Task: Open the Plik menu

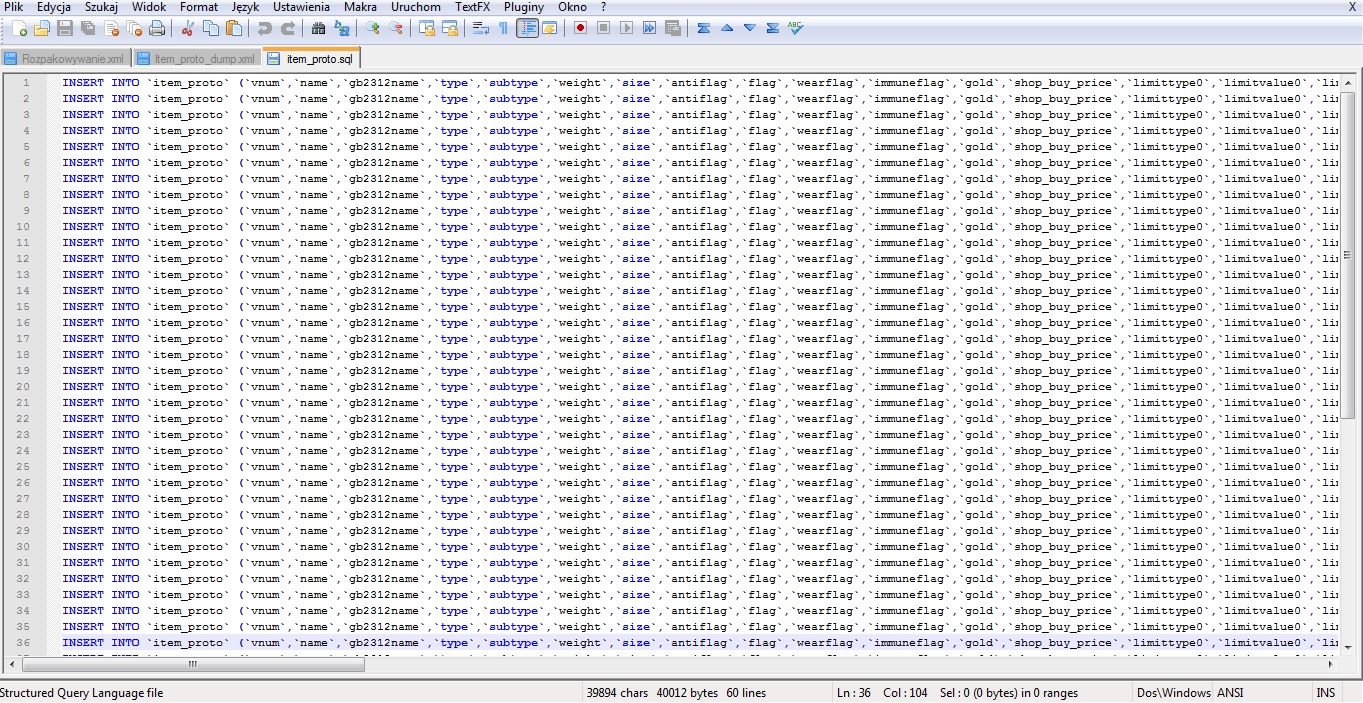Action: tap(13, 7)
